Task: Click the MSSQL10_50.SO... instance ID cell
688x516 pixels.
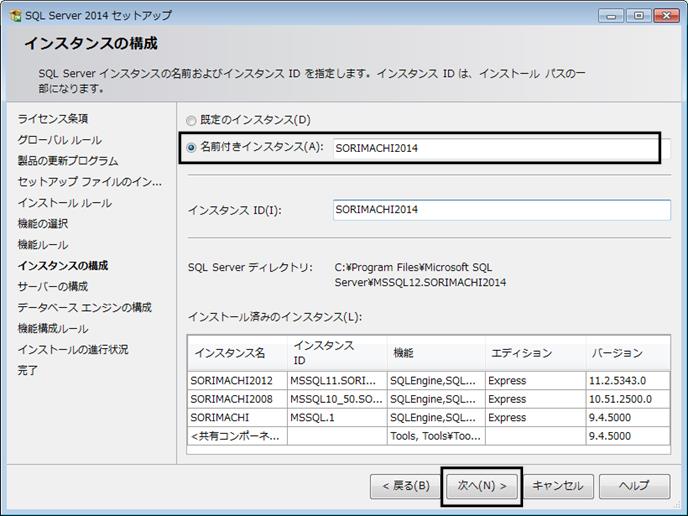Action: pos(337,399)
